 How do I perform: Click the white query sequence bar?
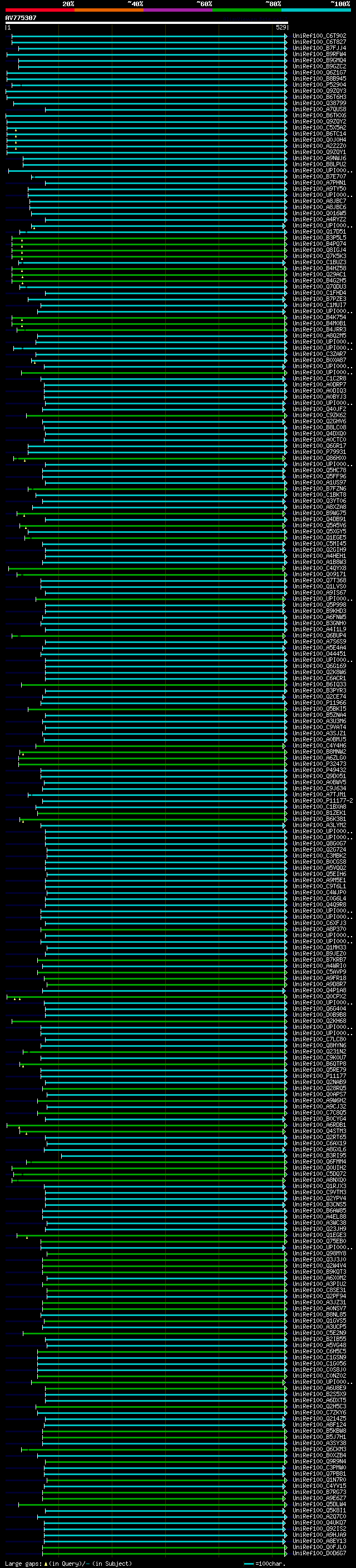pyautogui.click(x=147, y=23)
